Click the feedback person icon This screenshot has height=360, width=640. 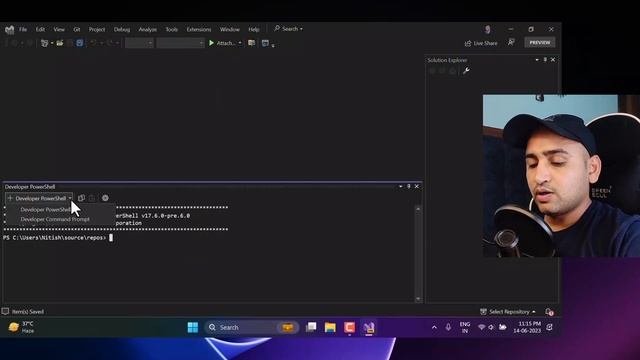click(511, 42)
